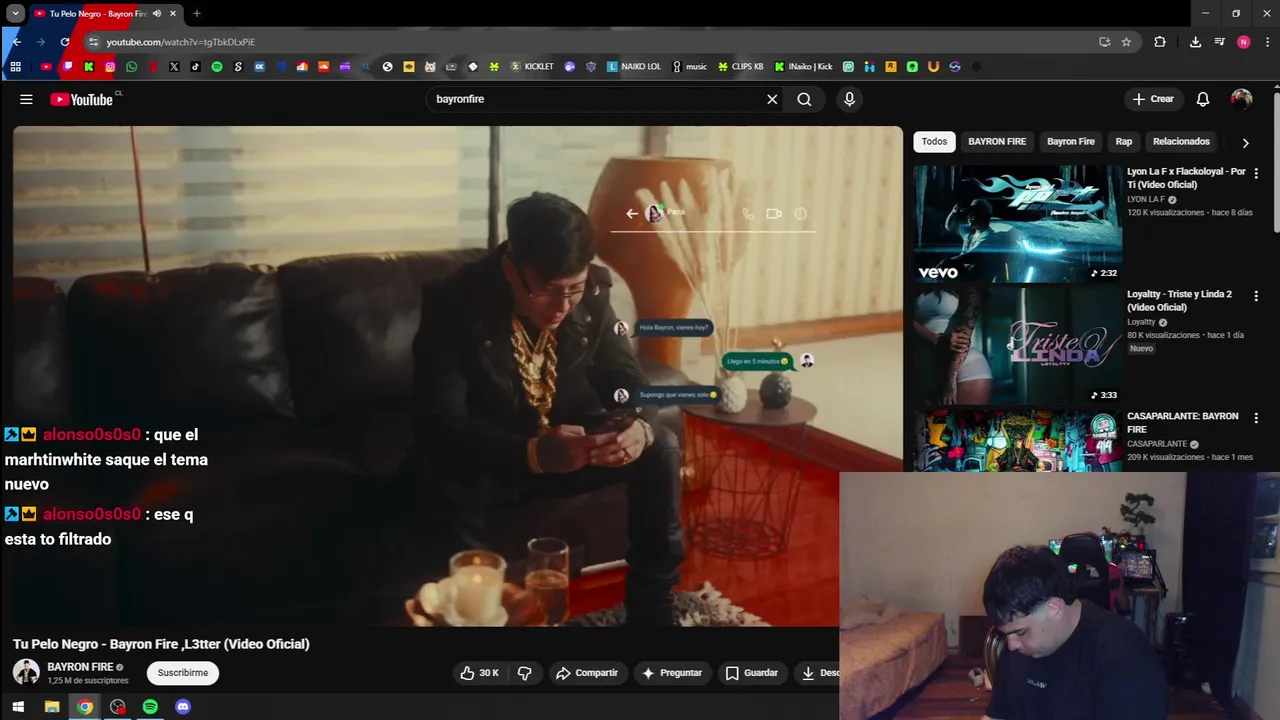Select the BAYRON FIRE uppercase chip
The image size is (1280, 720).
point(997,141)
